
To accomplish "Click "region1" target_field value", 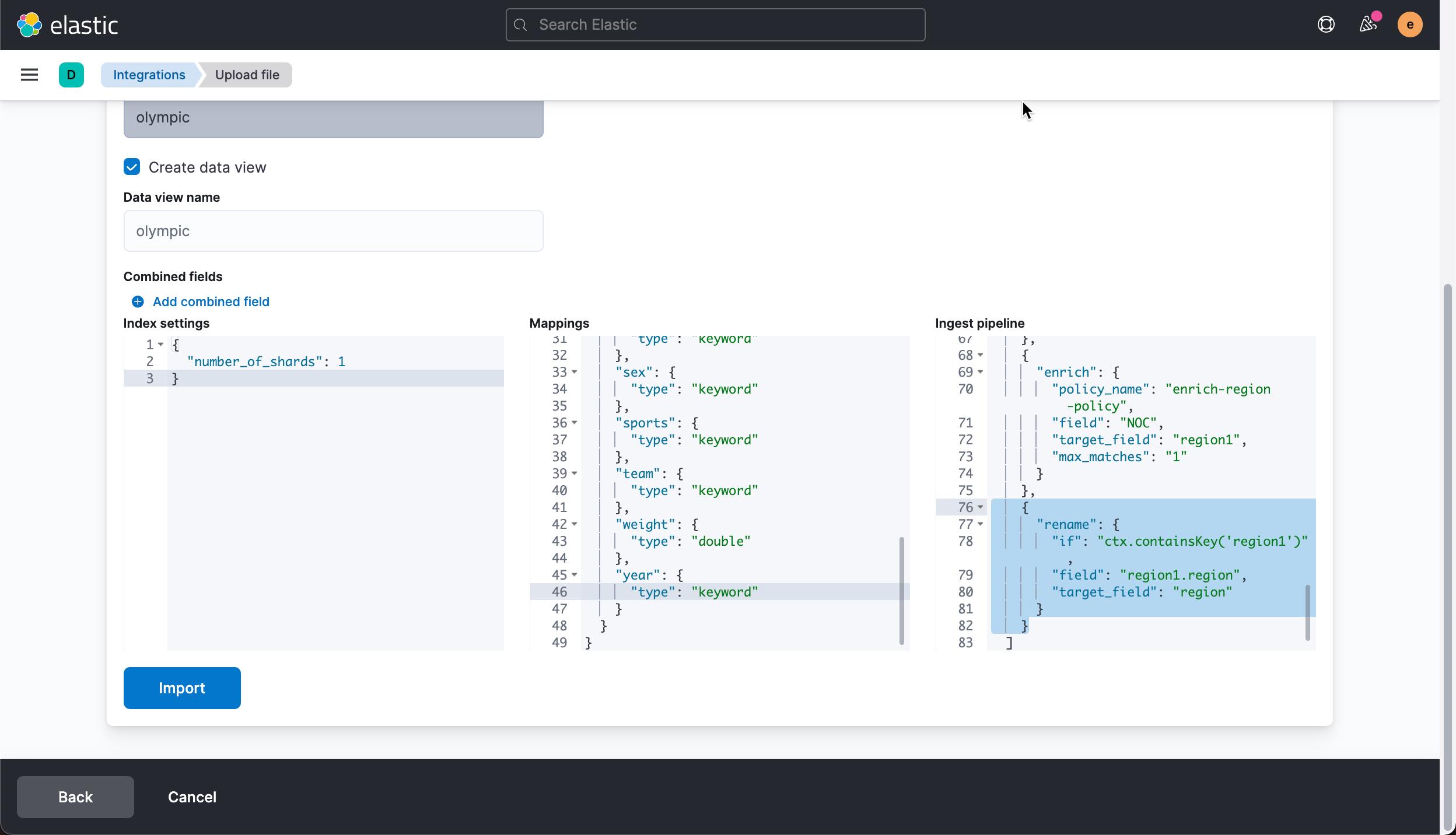I will (x=1206, y=440).
